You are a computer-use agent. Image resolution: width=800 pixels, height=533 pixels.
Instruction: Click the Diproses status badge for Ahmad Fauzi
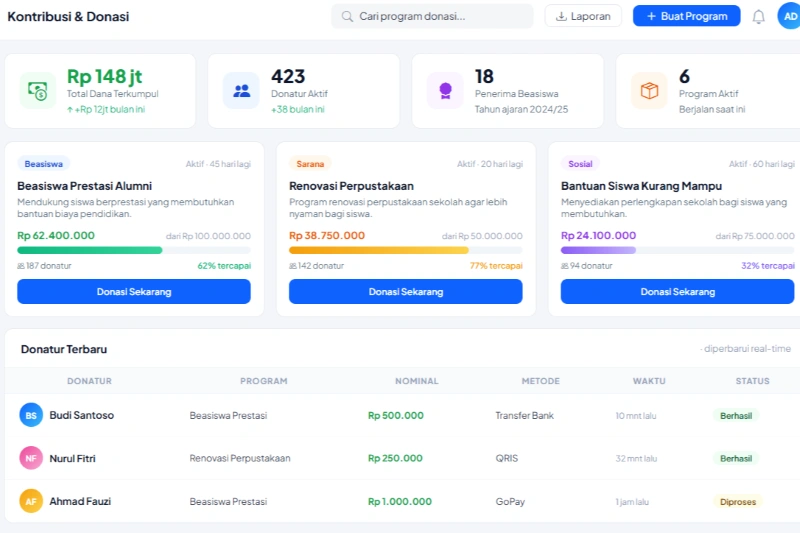[738, 502]
